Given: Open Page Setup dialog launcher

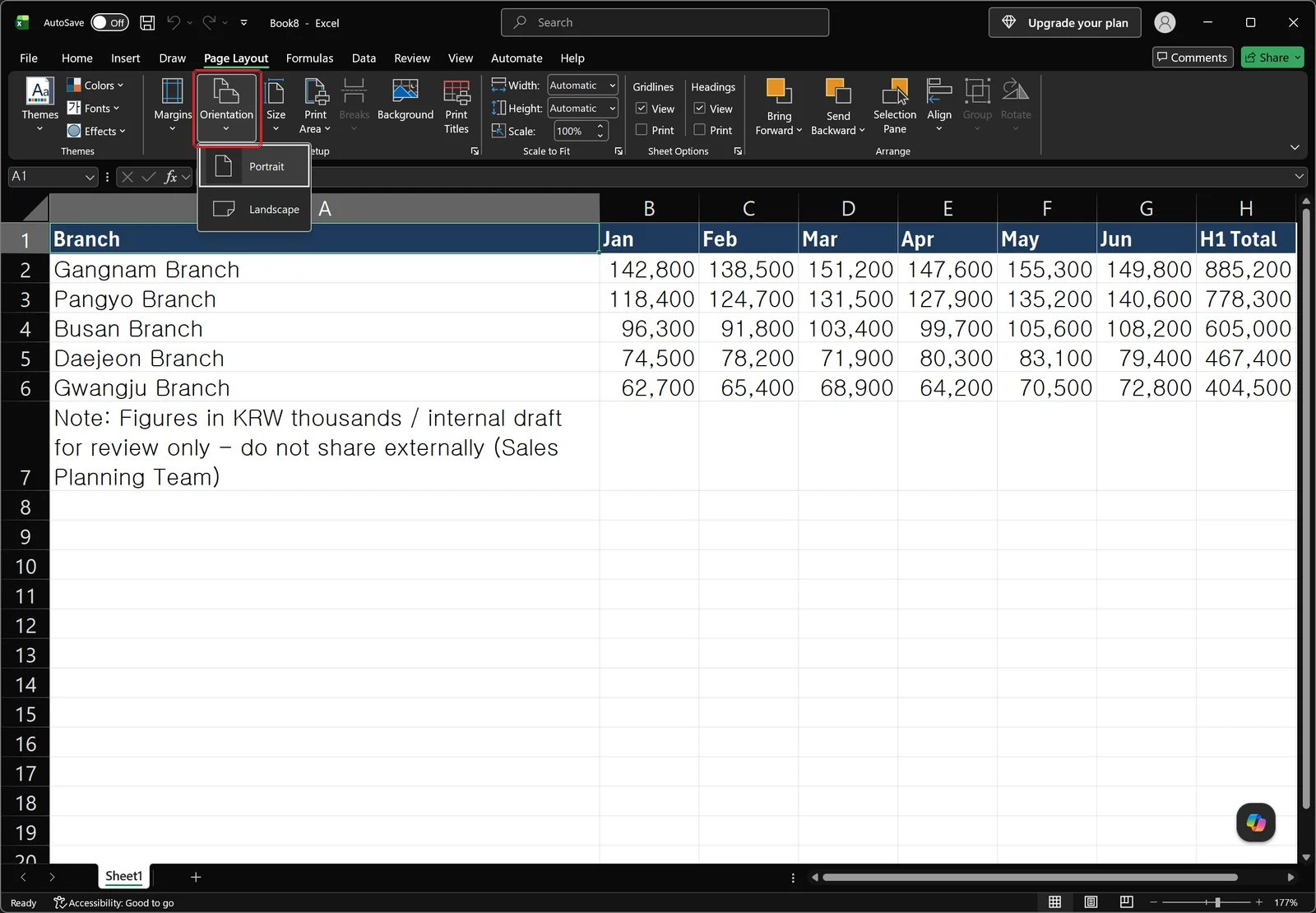Looking at the screenshot, I should click(475, 151).
